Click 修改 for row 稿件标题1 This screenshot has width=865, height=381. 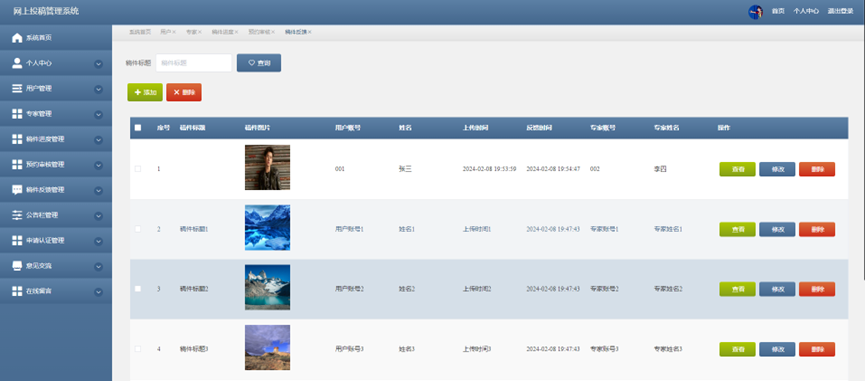tap(777, 229)
